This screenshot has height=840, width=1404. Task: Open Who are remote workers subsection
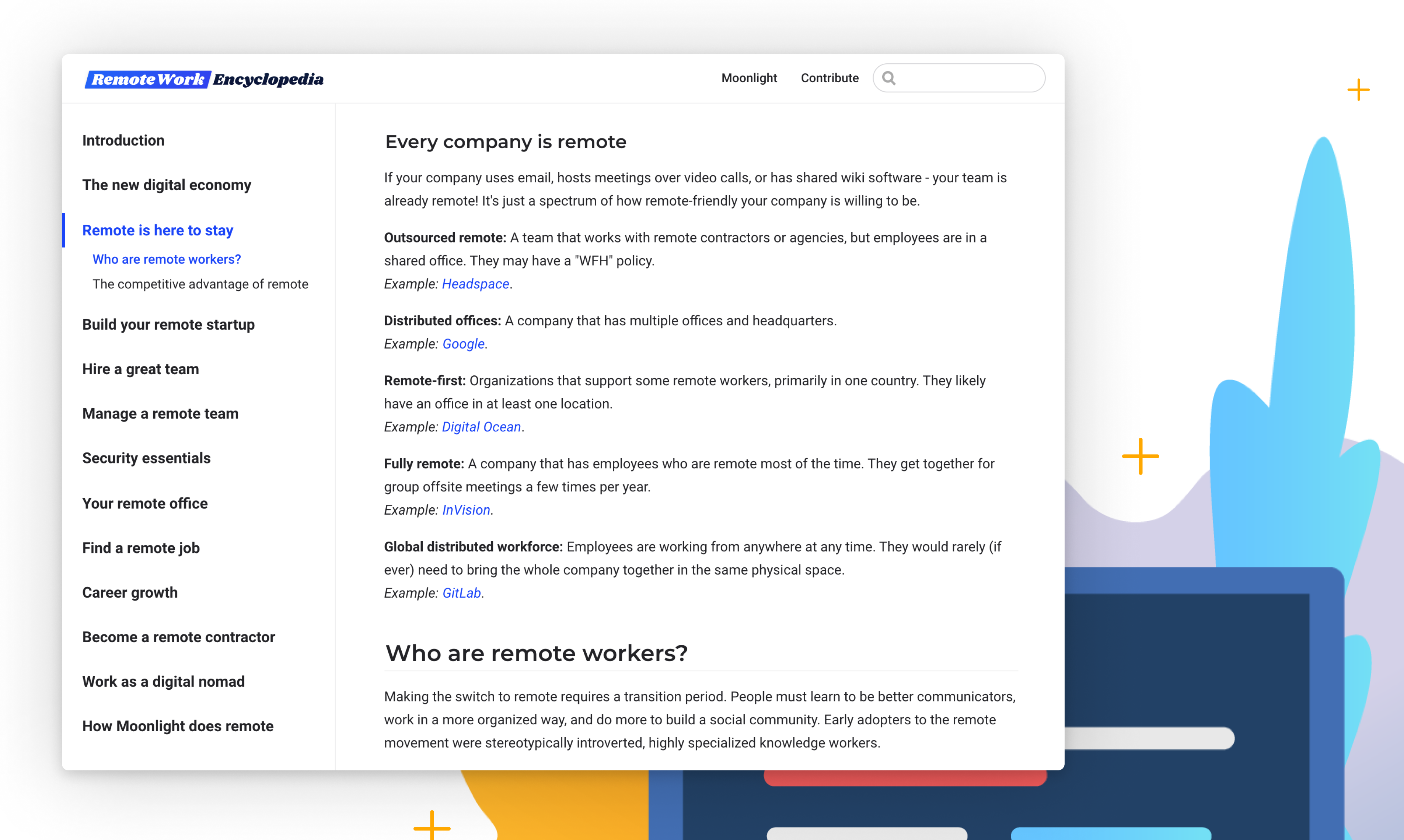pyautogui.click(x=167, y=259)
